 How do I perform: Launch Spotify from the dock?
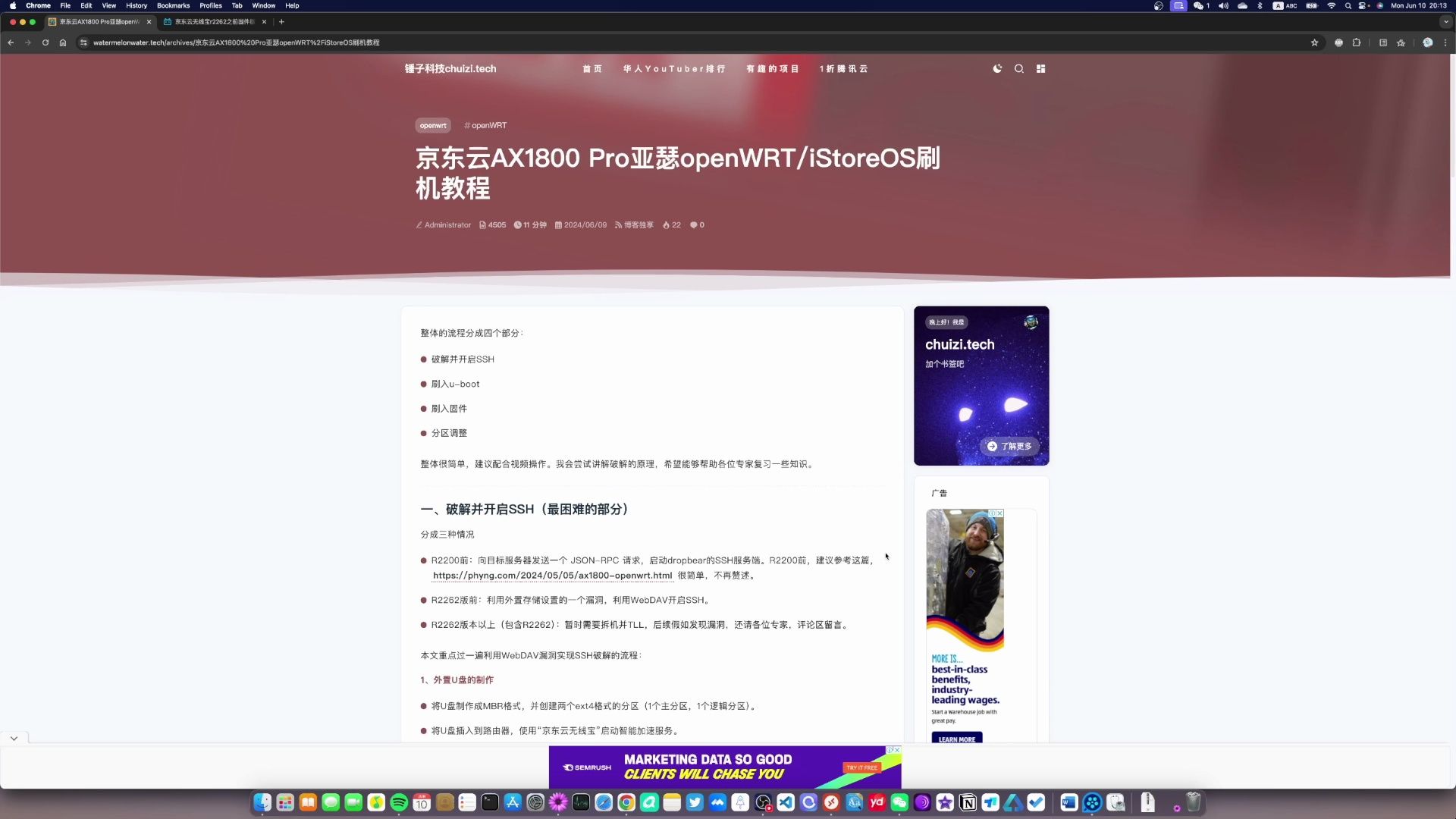click(x=399, y=802)
